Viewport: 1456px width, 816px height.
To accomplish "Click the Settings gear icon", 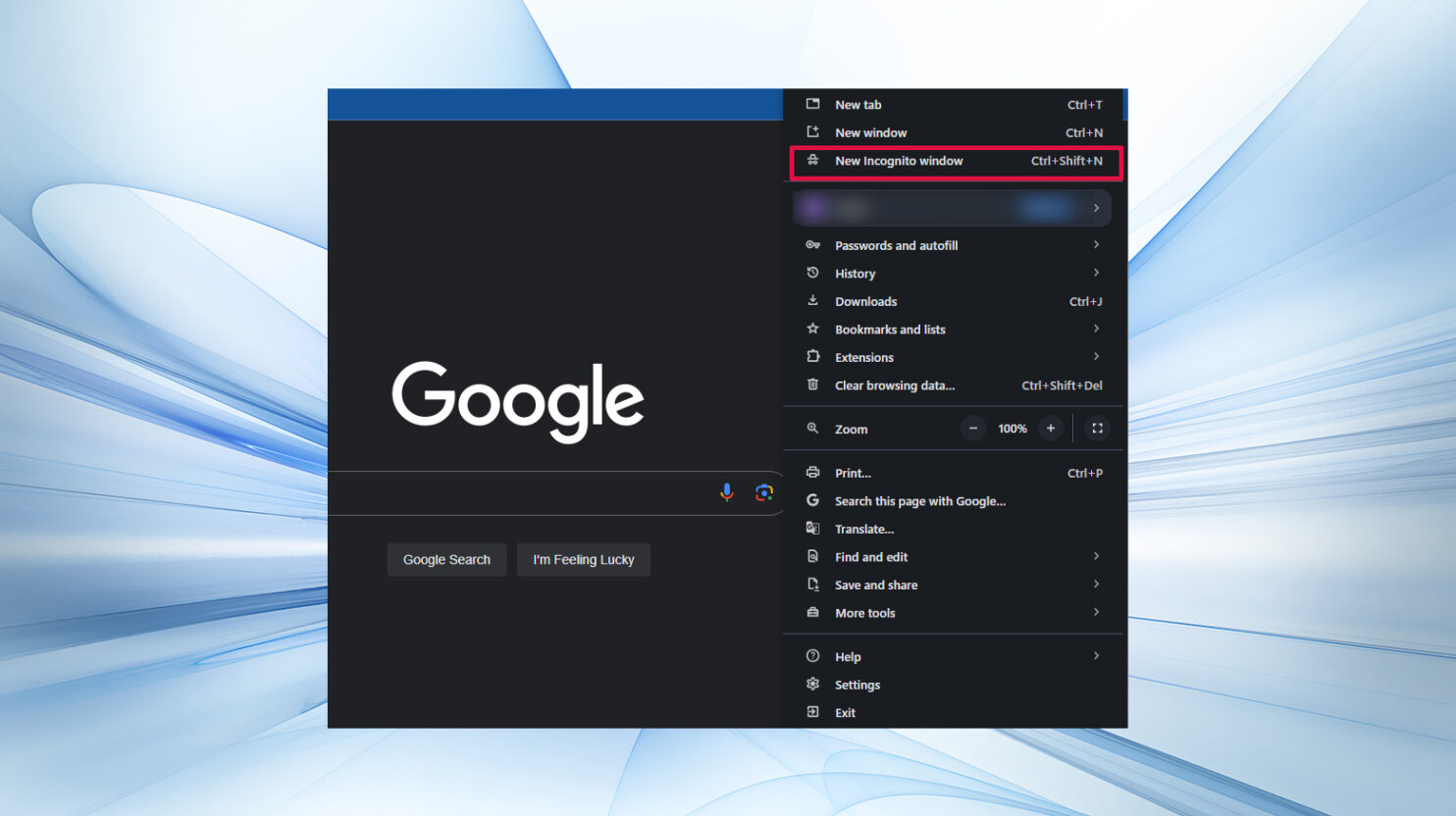I will click(x=812, y=685).
